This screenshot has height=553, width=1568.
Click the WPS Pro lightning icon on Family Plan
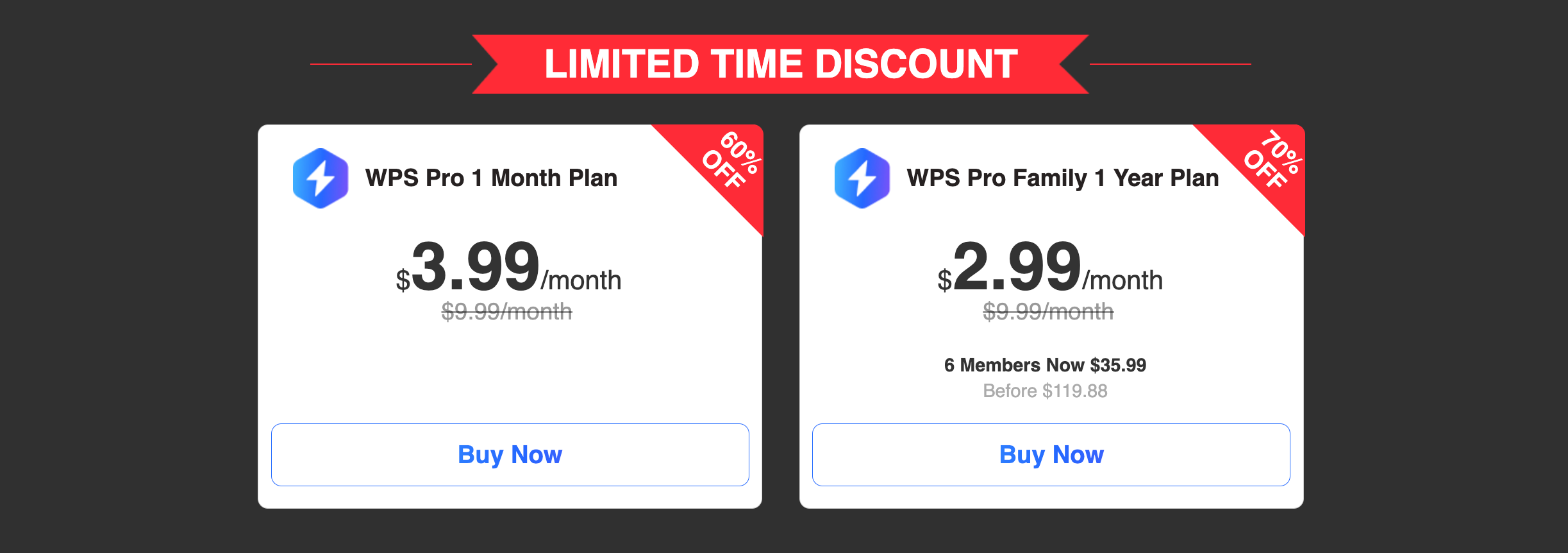coord(862,178)
